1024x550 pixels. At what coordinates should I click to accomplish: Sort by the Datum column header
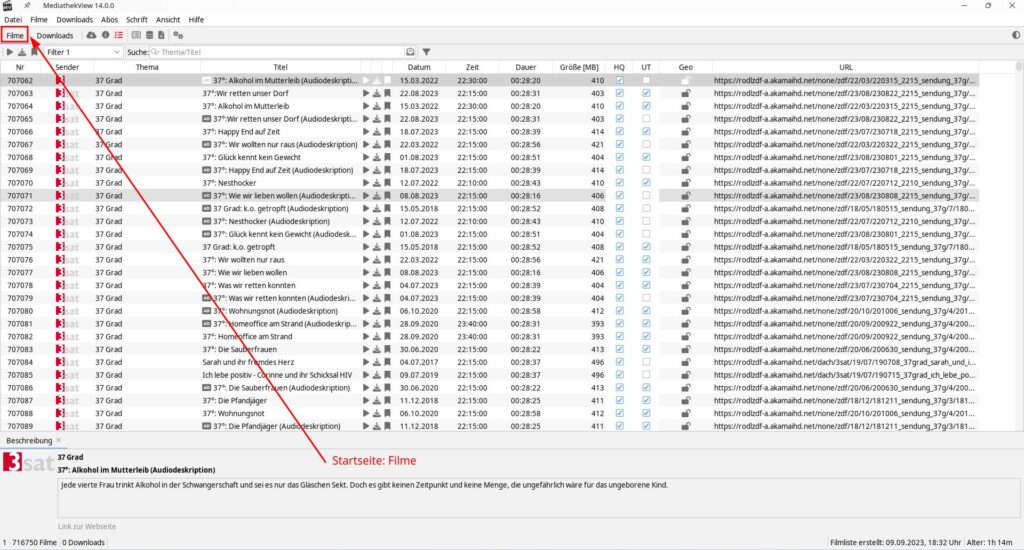pos(419,67)
